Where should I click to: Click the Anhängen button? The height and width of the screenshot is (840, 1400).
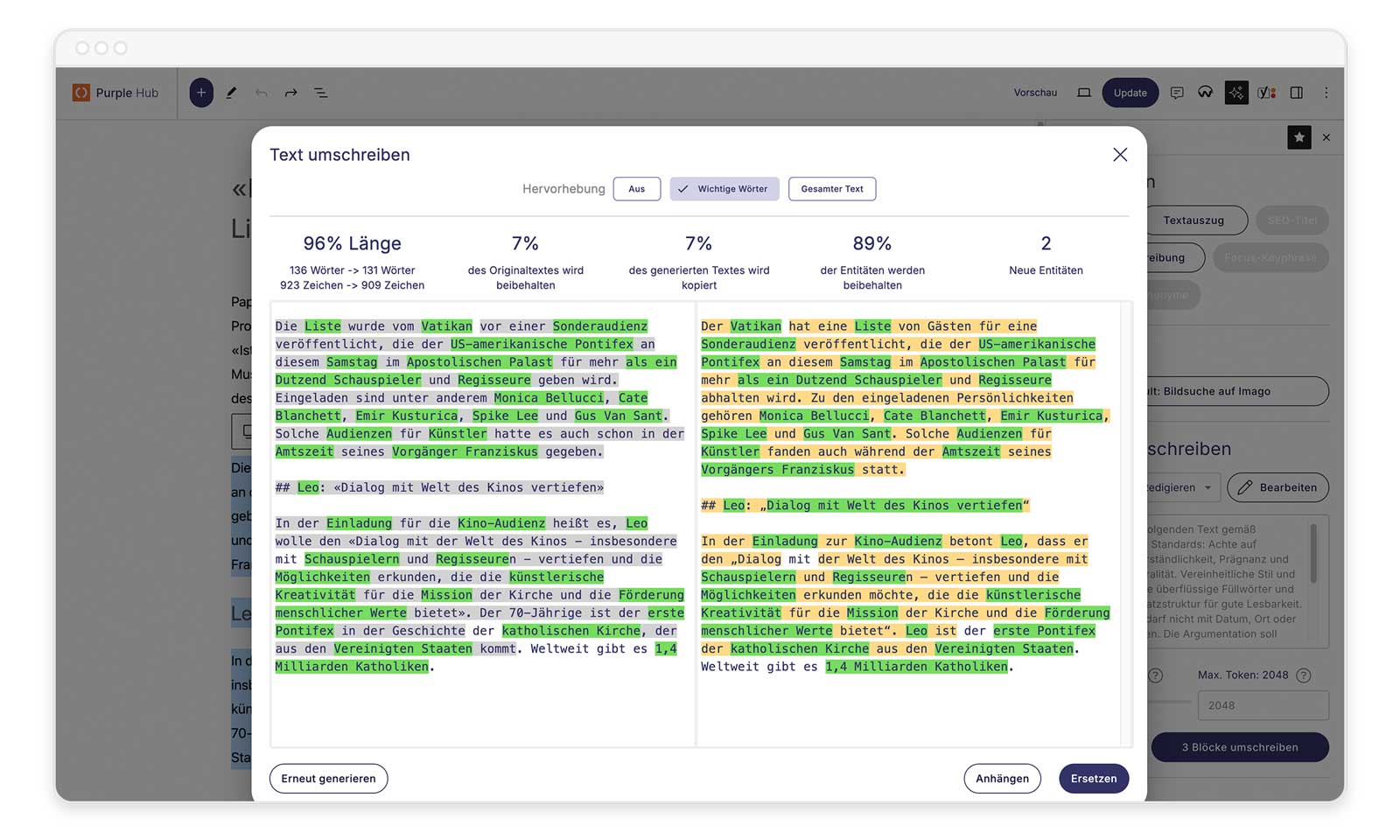[1003, 779]
